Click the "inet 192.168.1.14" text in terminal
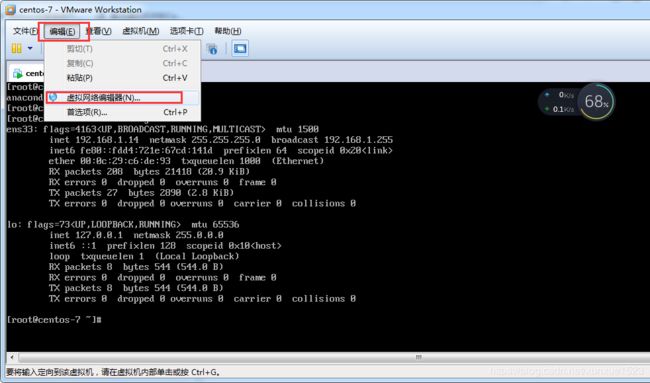The width and height of the screenshot is (650, 383). pyautogui.click(x=94, y=140)
